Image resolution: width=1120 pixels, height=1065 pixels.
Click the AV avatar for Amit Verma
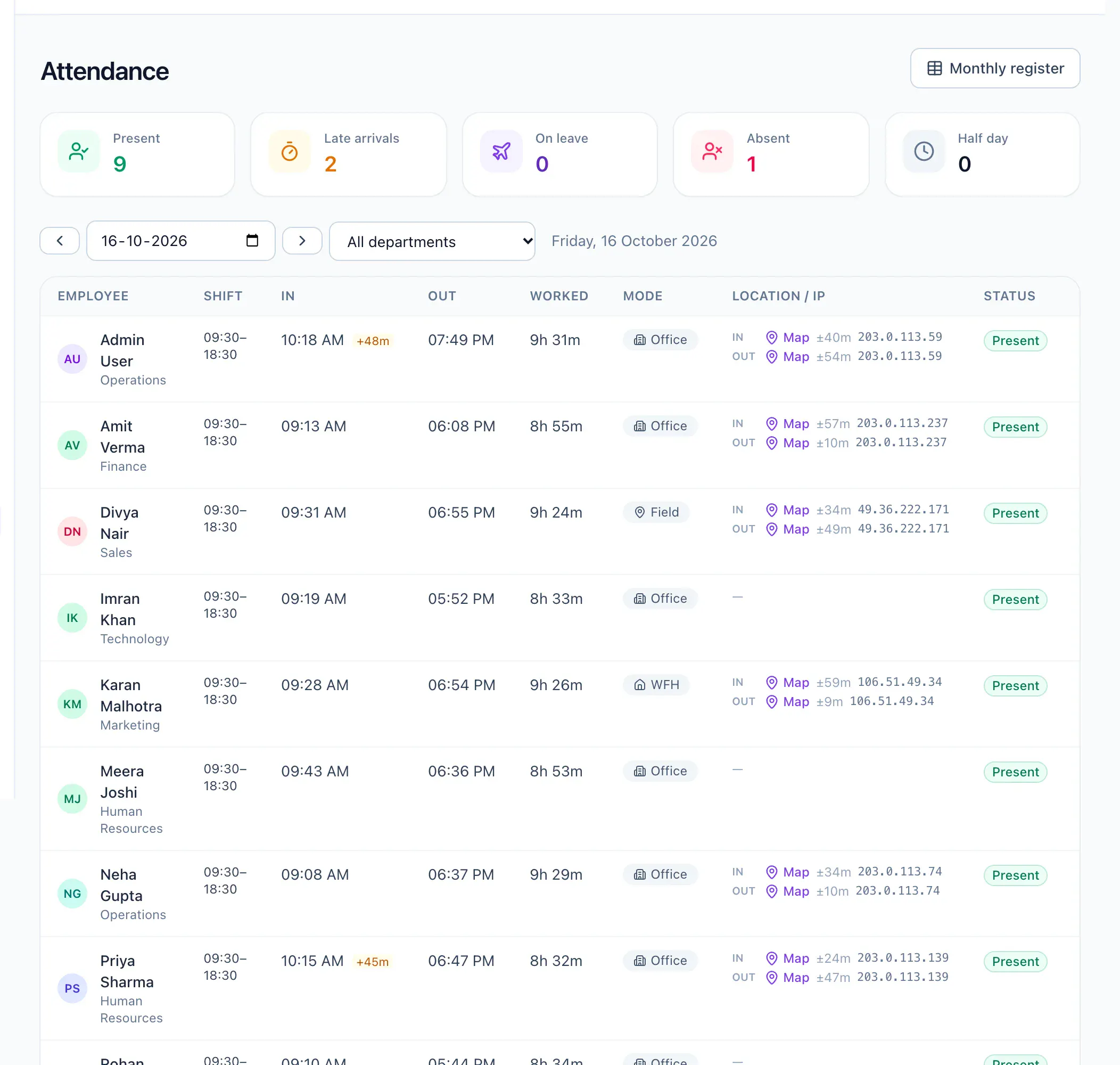pos(72,445)
